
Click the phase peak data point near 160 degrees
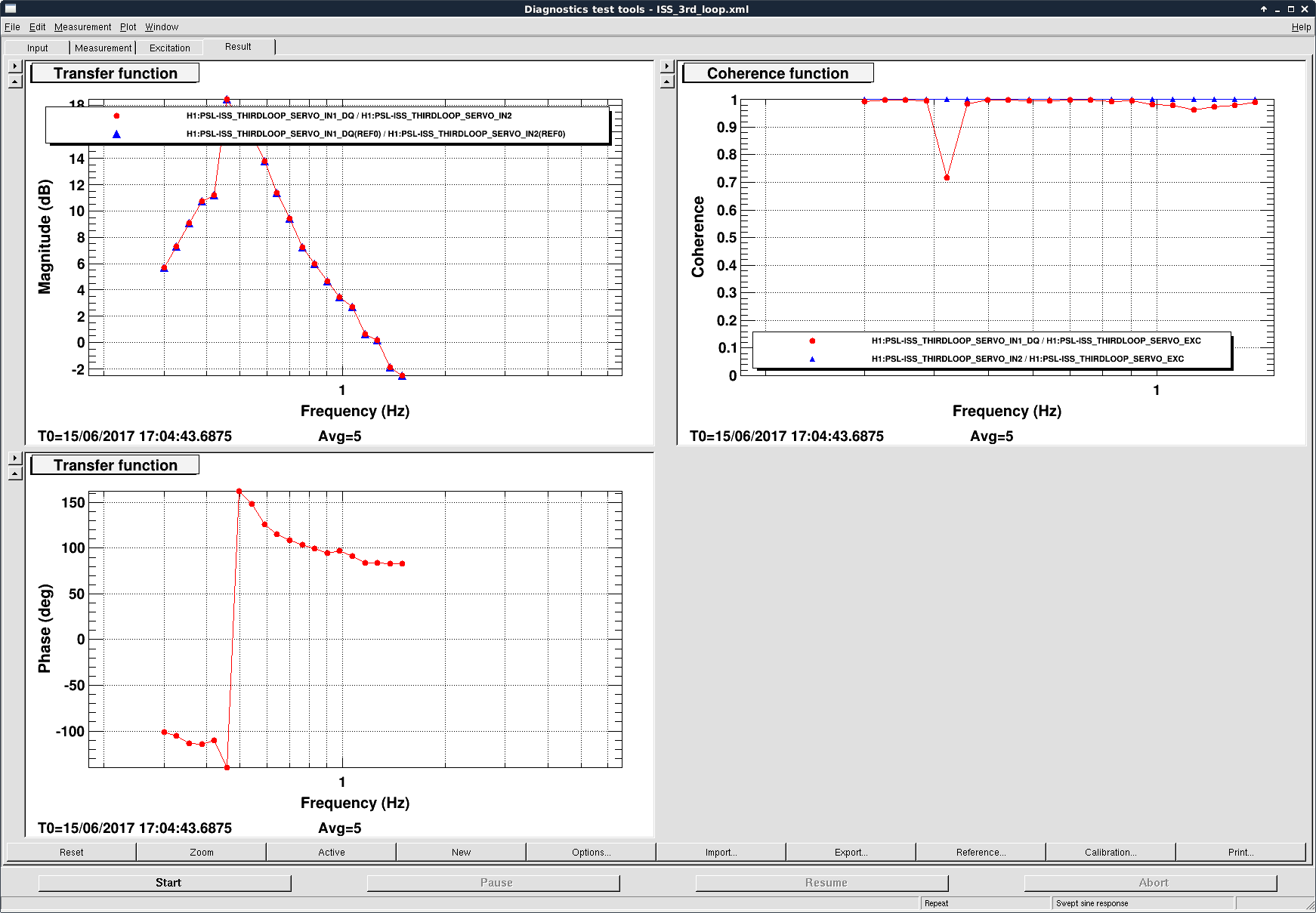click(239, 492)
